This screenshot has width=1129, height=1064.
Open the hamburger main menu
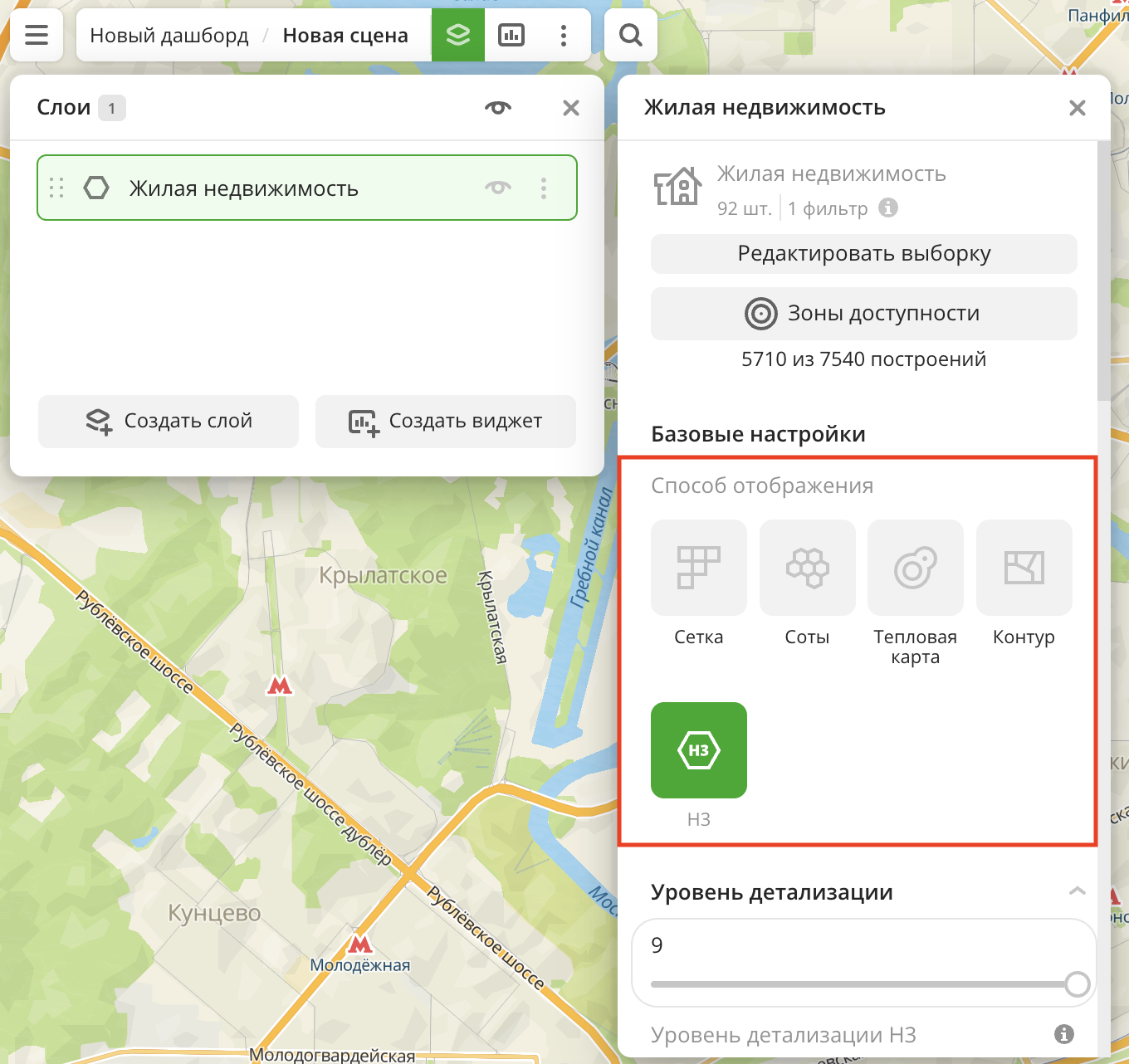[x=37, y=35]
